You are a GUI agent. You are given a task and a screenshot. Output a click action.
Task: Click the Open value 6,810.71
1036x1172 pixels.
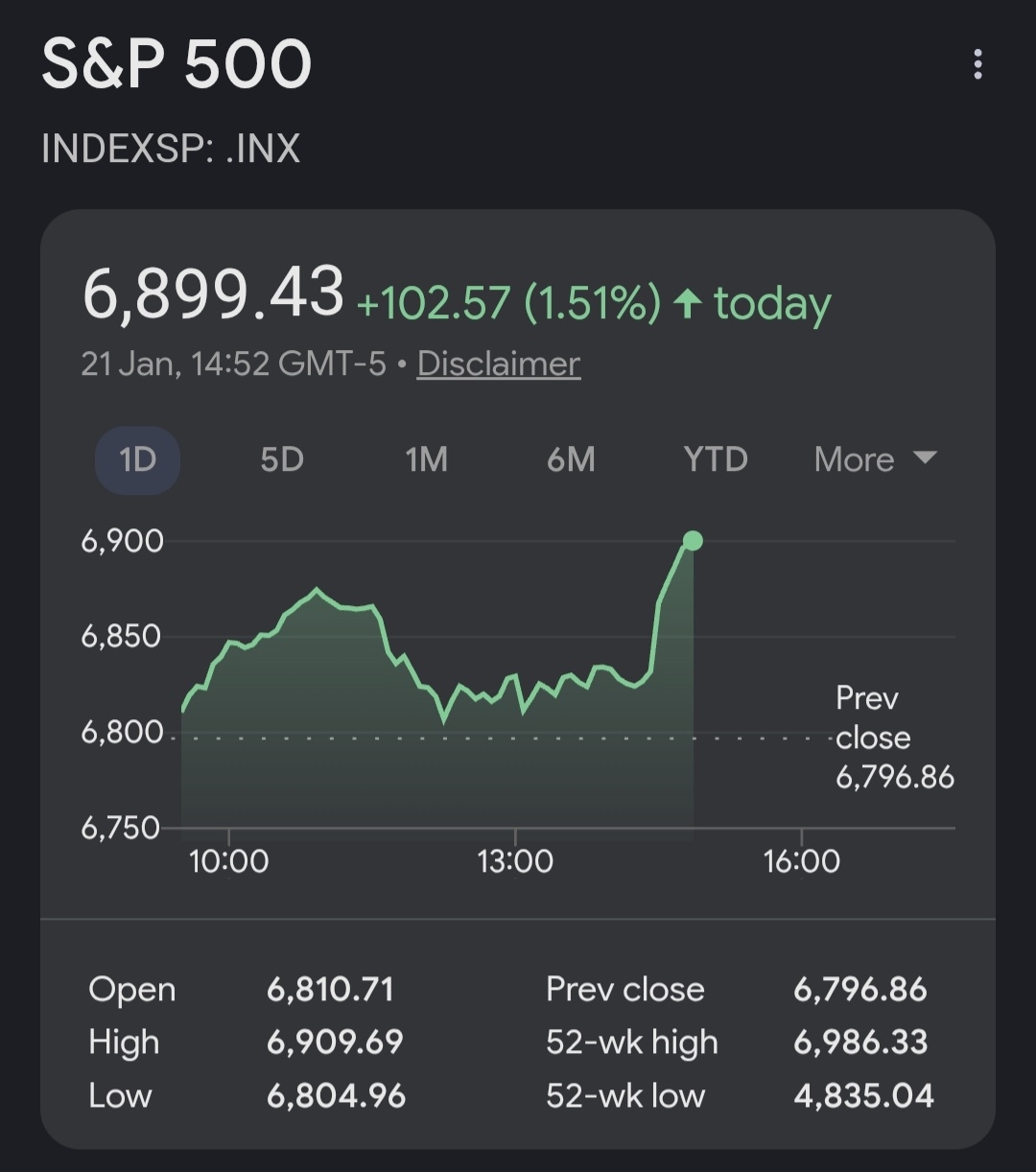point(330,990)
